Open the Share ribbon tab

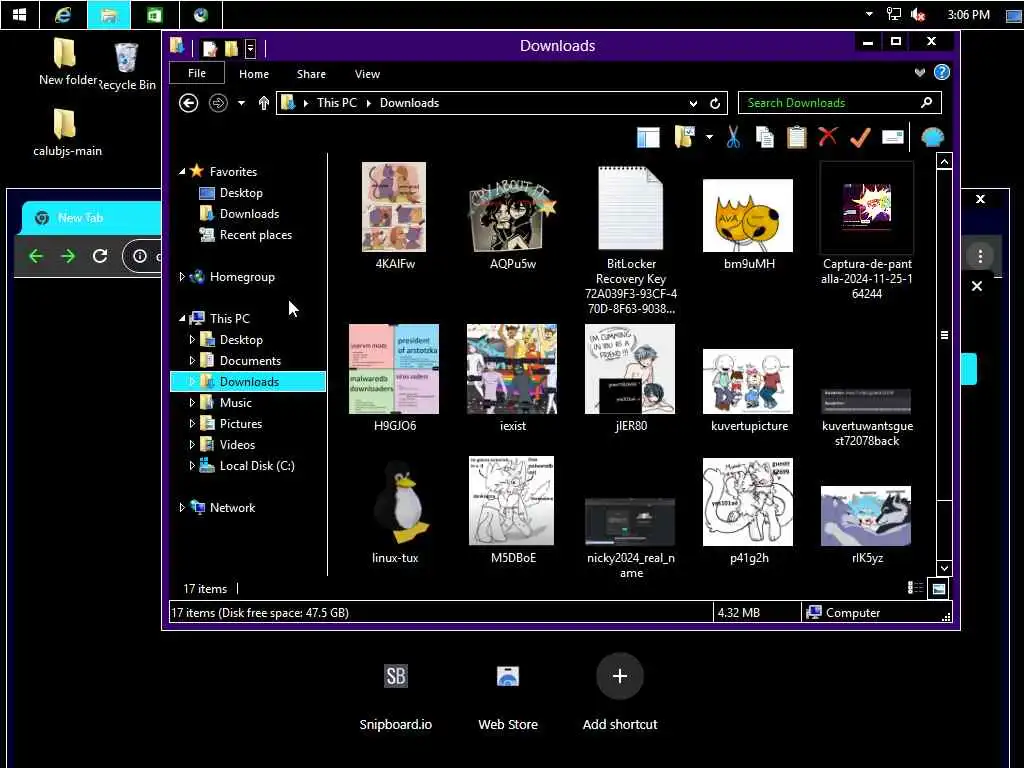(x=311, y=74)
